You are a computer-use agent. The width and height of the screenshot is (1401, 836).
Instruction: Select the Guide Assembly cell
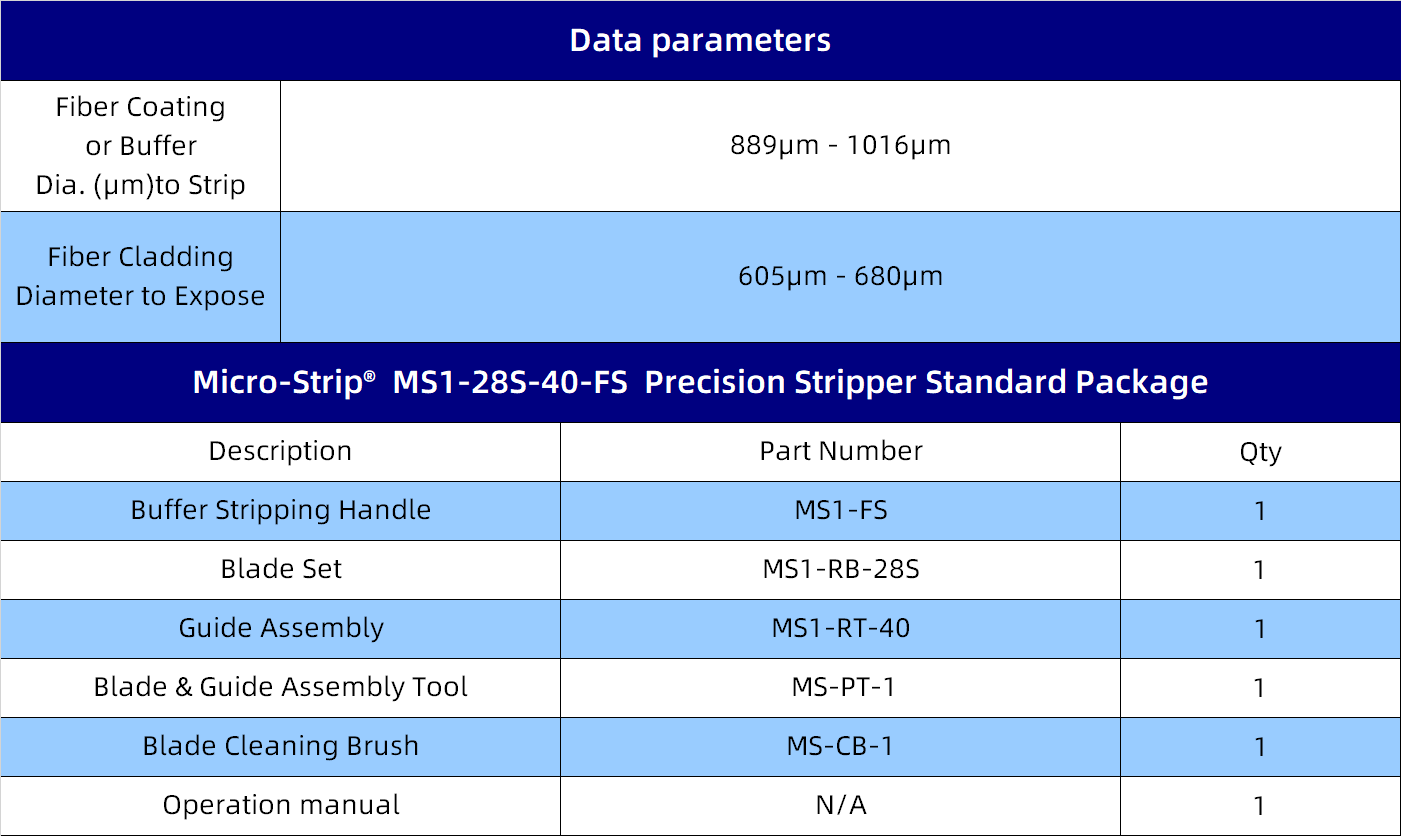[280, 629]
